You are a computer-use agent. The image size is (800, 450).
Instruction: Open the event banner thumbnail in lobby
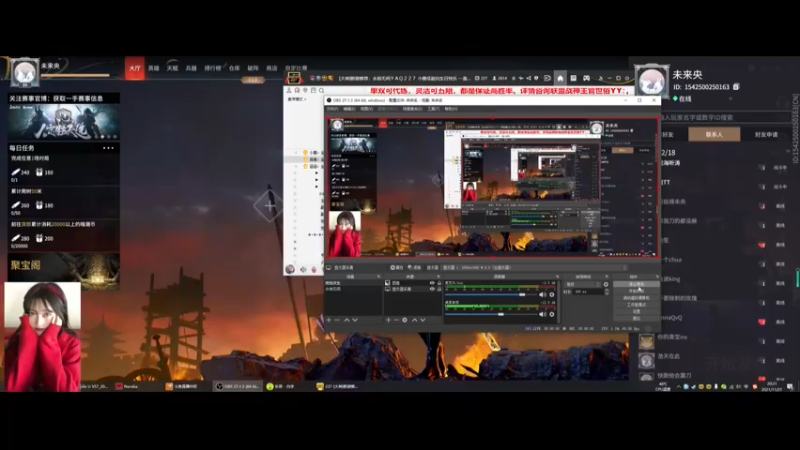(x=64, y=121)
